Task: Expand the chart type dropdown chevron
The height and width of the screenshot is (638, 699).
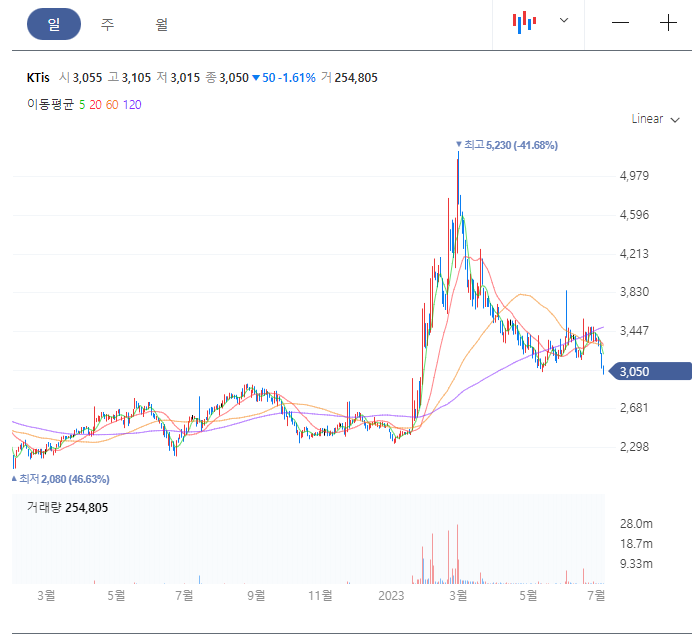Action: click(564, 20)
